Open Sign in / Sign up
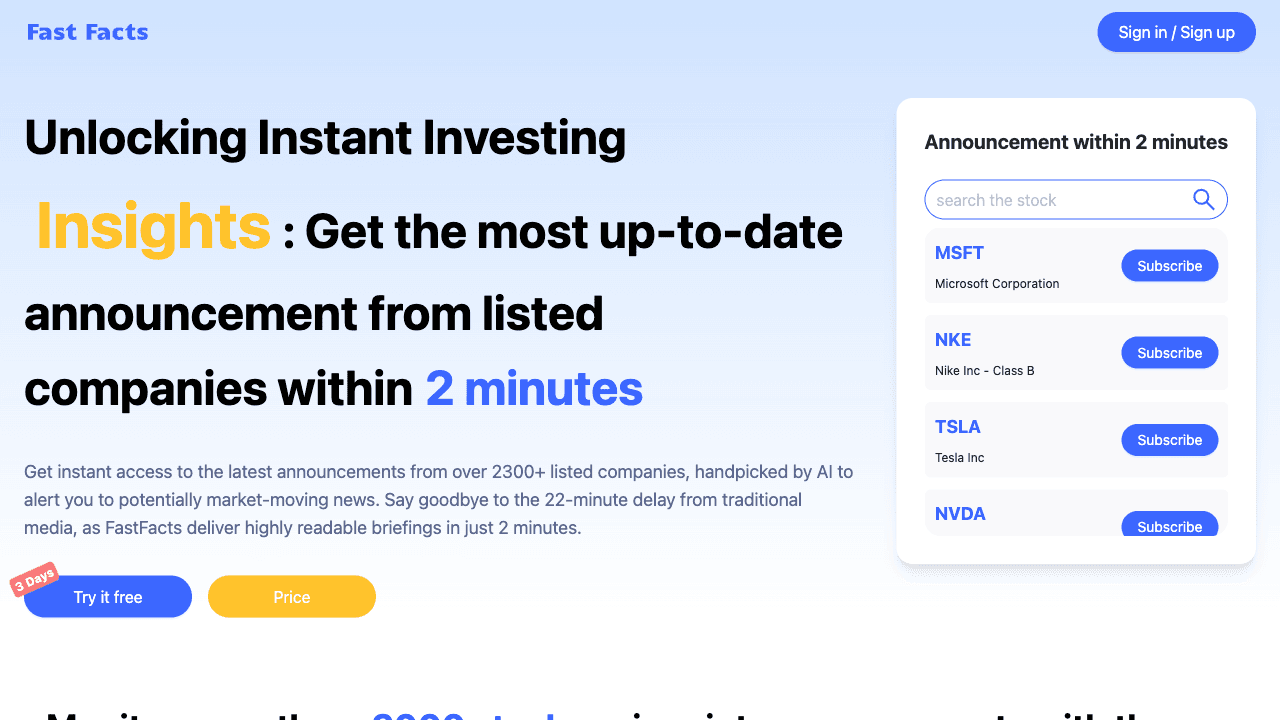This screenshot has width=1280, height=720. [x=1176, y=32]
